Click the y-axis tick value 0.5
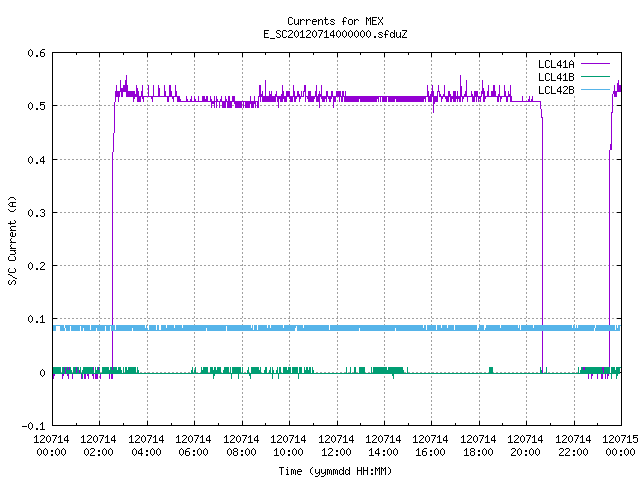The width and height of the screenshot is (640, 480). [36, 106]
